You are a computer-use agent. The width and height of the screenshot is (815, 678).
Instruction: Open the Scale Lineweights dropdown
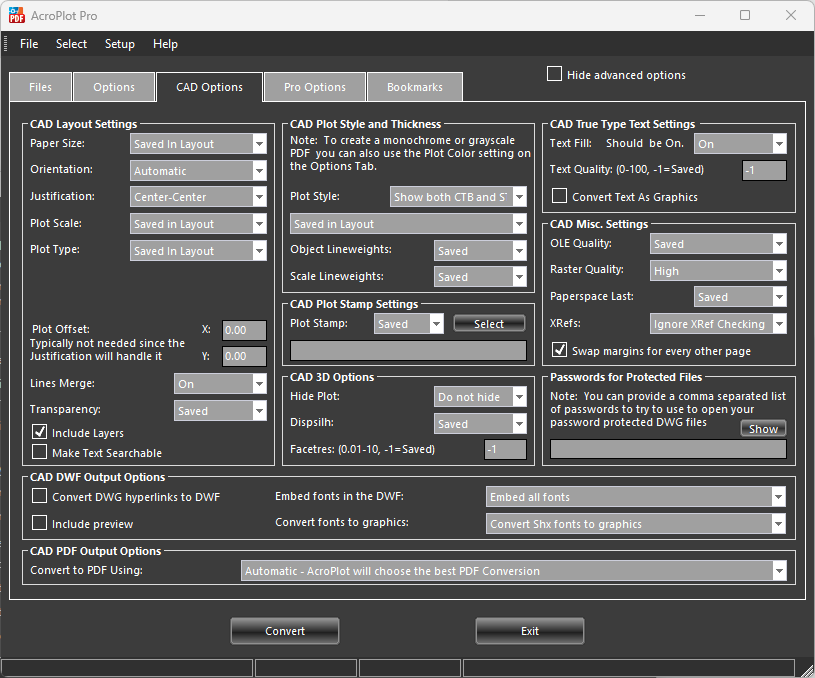click(480, 277)
